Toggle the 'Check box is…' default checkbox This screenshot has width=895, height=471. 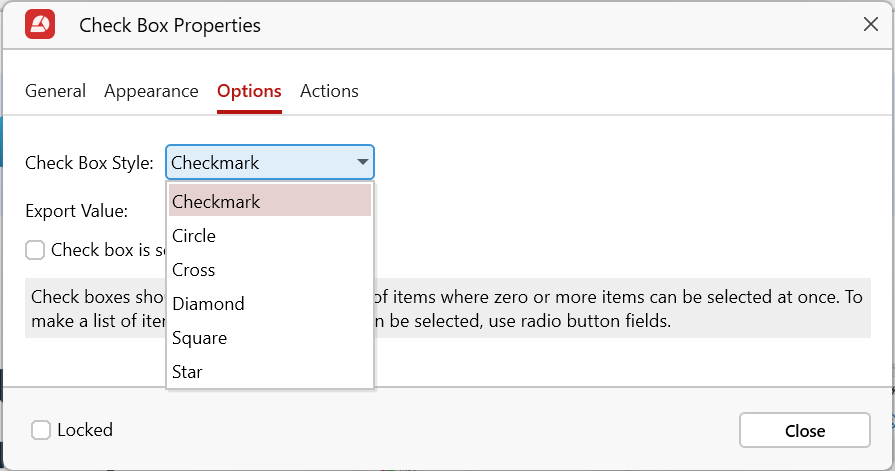35,250
